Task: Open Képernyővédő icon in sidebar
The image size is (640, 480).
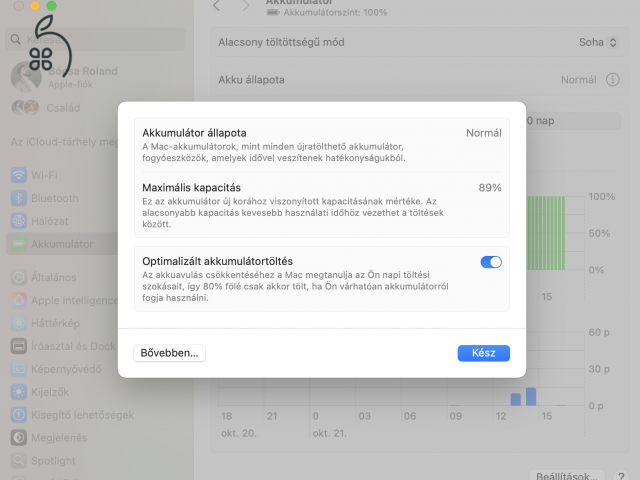Action: 19,369
